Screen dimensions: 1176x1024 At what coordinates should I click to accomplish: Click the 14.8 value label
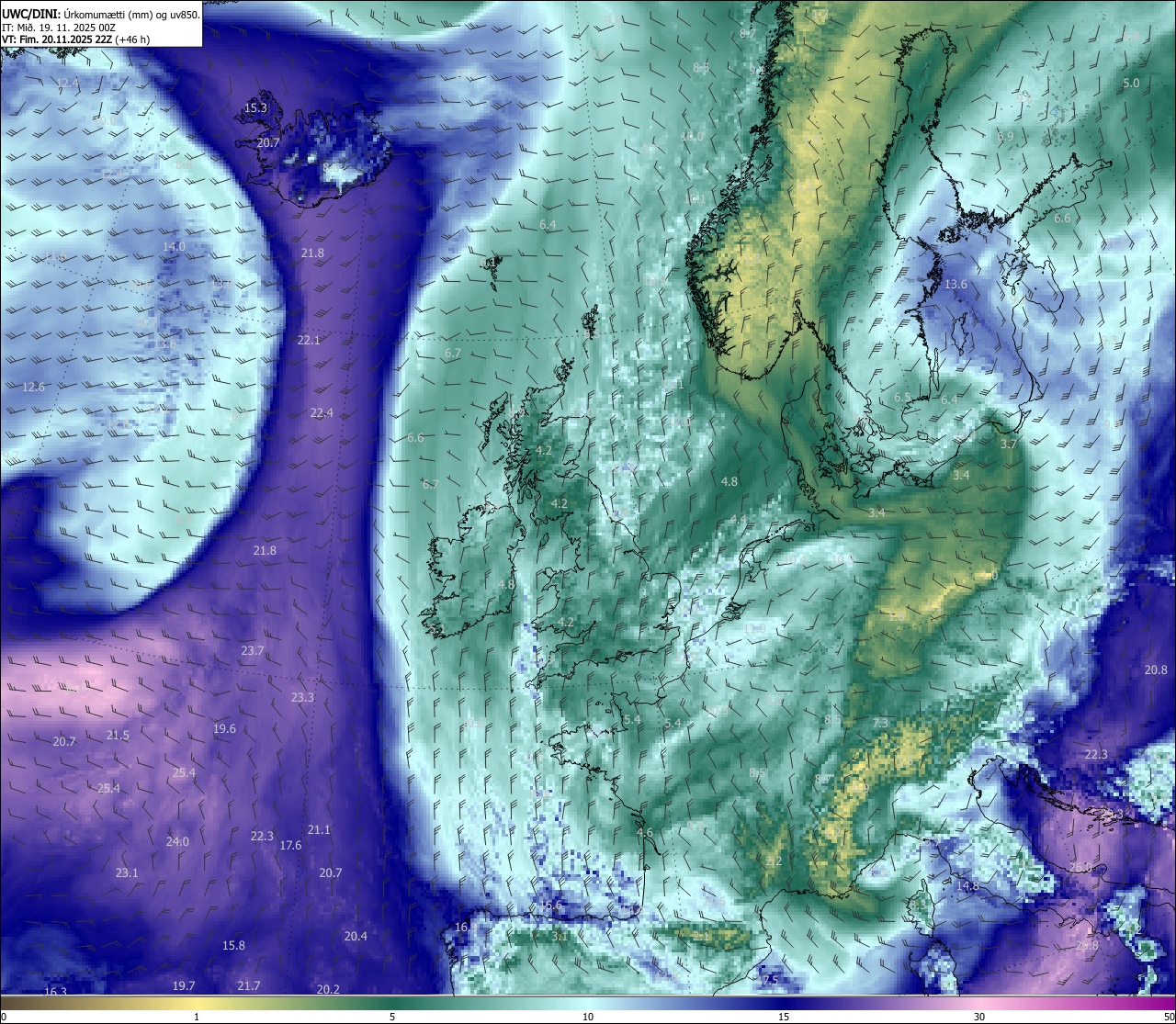[967, 885]
